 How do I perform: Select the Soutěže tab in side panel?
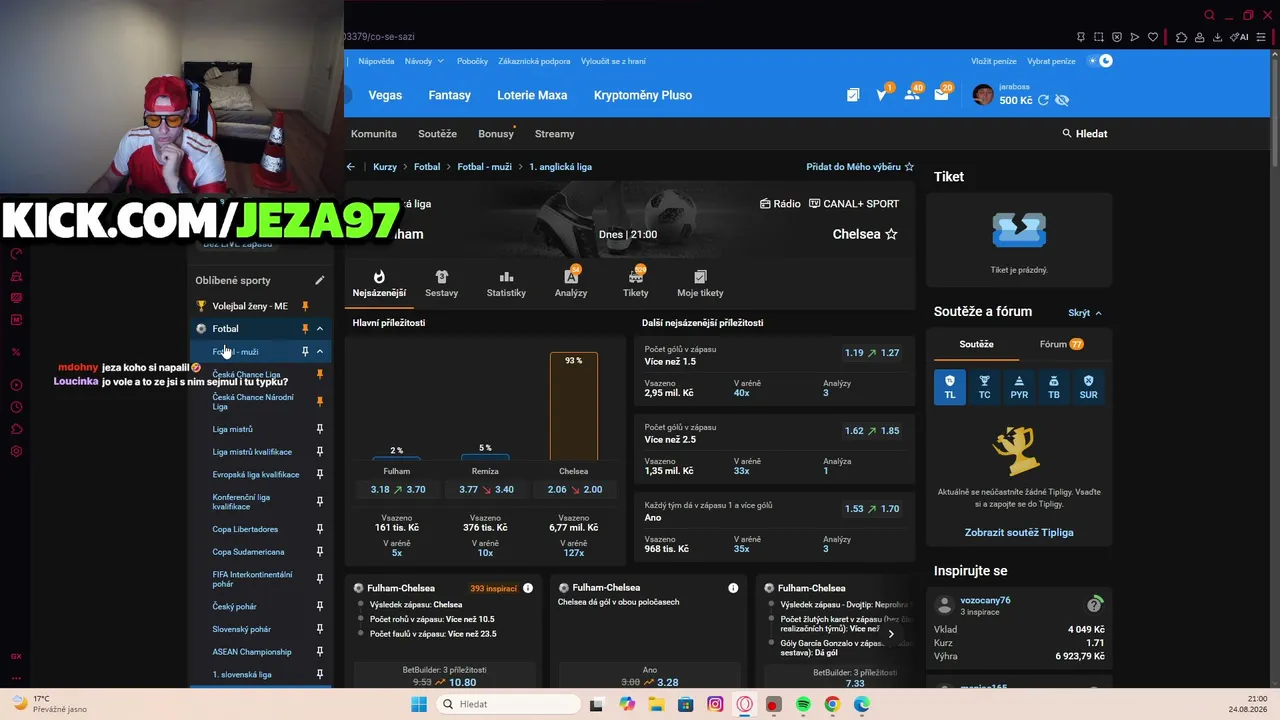[x=976, y=344]
